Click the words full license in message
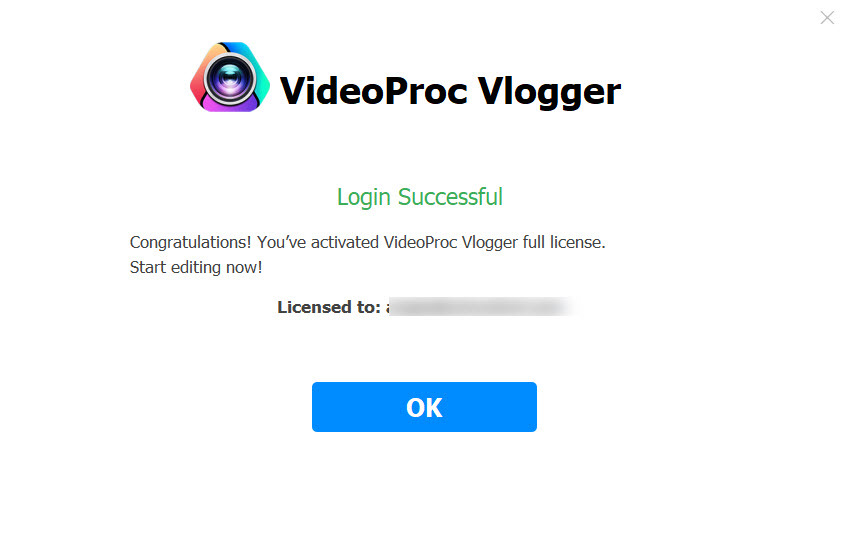Image resolution: width=850 pixels, height=550 pixels. point(564,242)
